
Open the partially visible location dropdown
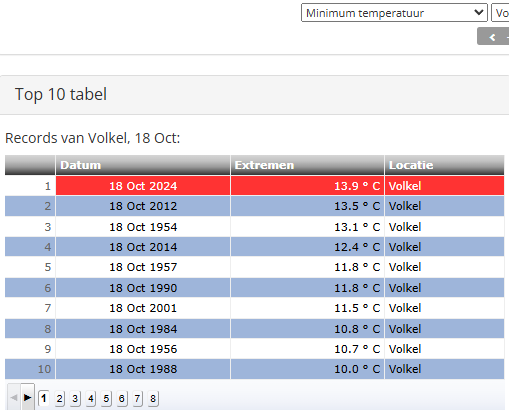[500, 13]
